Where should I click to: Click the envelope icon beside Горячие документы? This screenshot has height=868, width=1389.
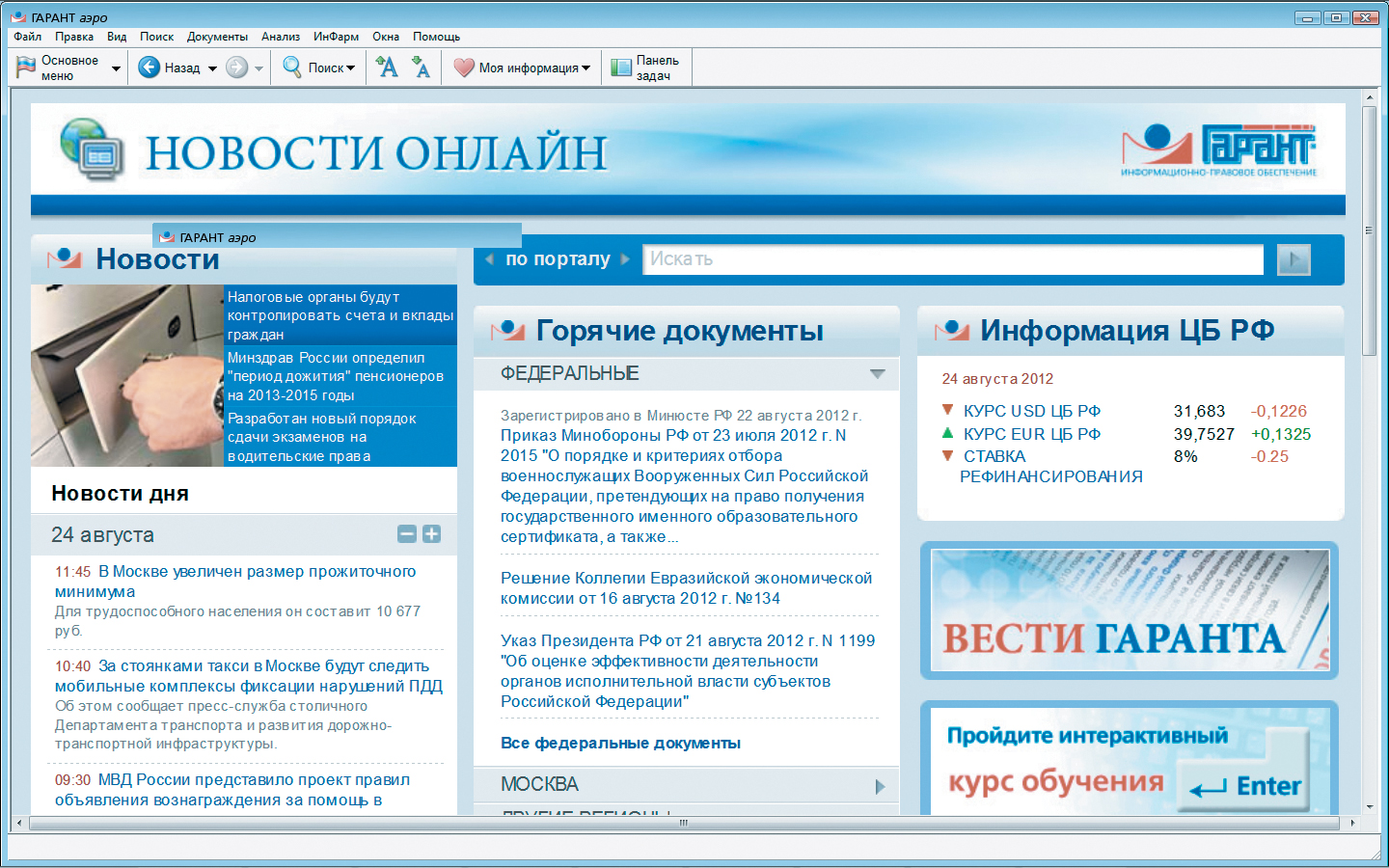(507, 330)
